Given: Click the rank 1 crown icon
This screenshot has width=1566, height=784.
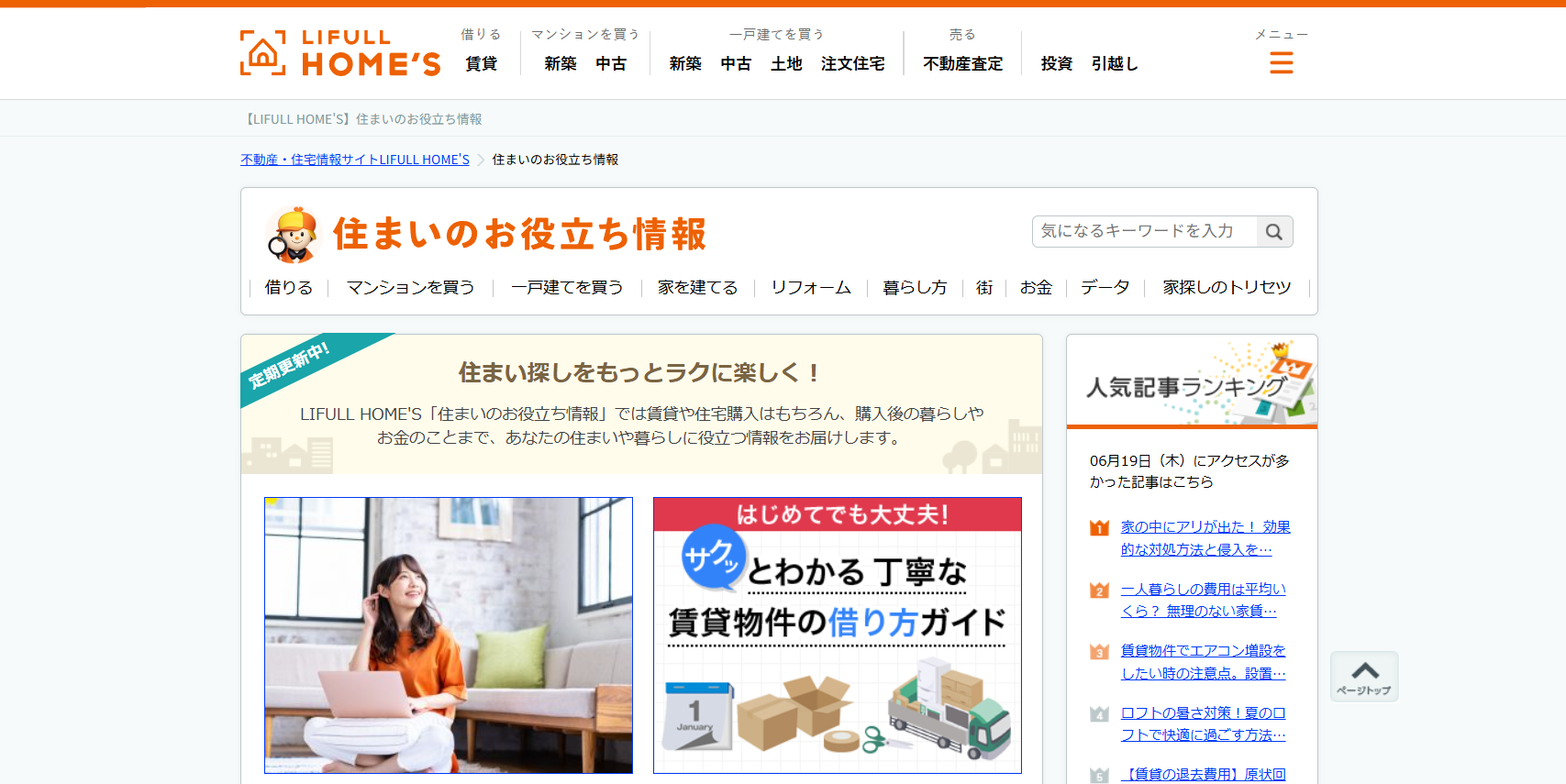Looking at the screenshot, I should pos(1099,527).
